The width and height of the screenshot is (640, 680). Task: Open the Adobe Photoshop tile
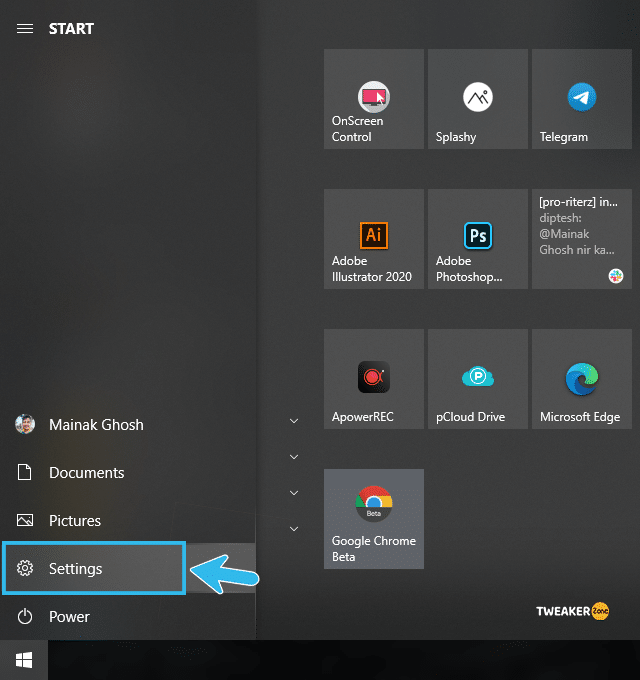[478, 239]
